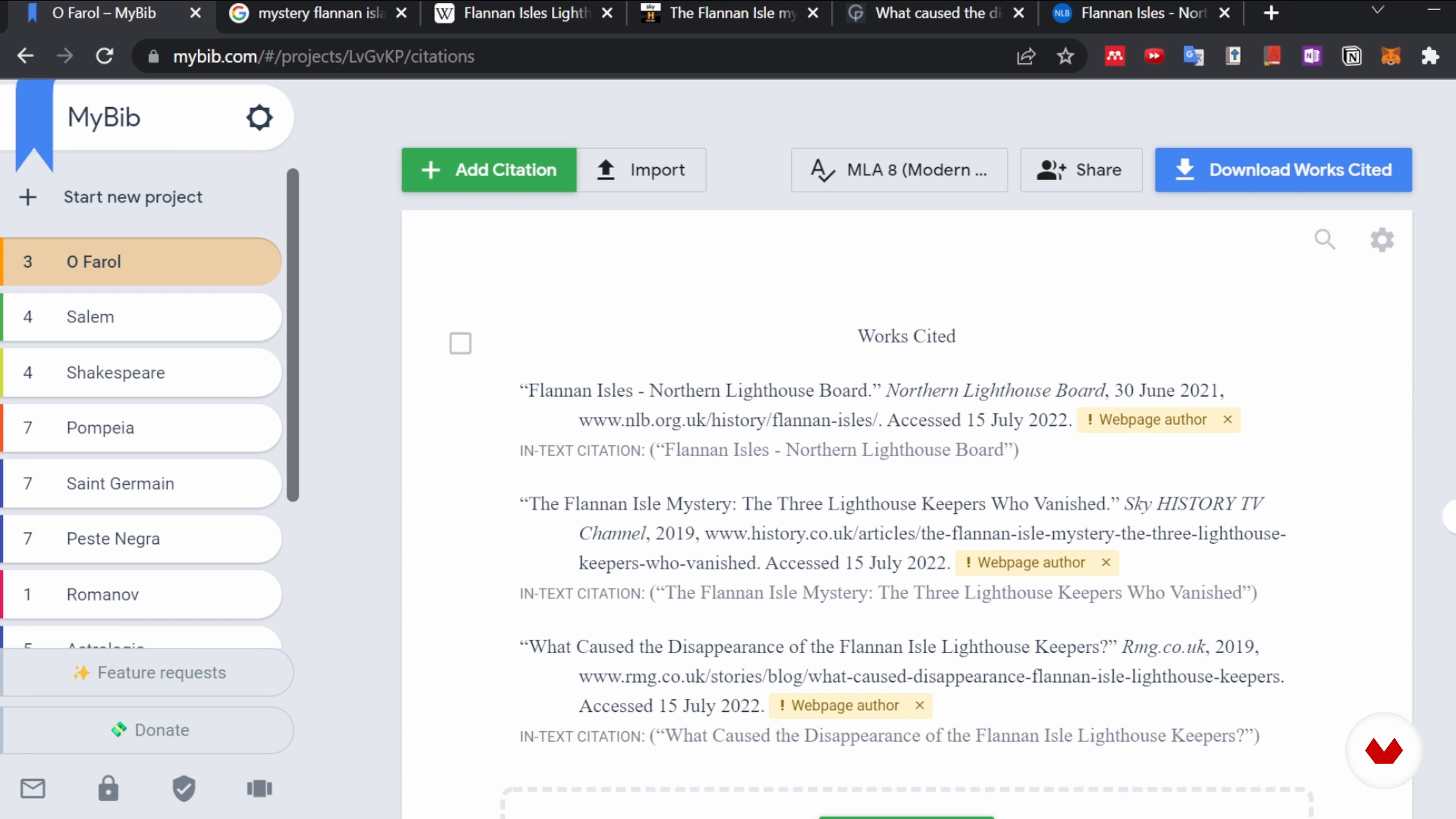The width and height of the screenshot is (1456, 819).
Task: Click the bibliography search magnifier icon
Action: point(1325,240)
